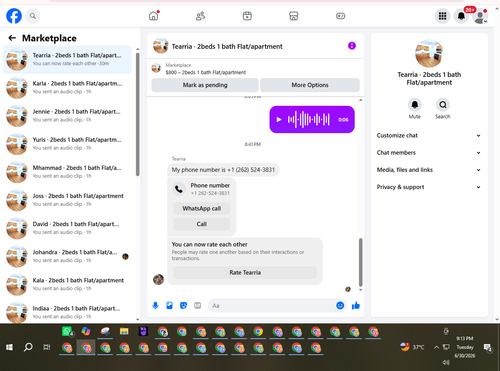This screenshot has width=500, height=371.
Task: Click the chat messages scrollbar thumb
Action: [360, 262]
